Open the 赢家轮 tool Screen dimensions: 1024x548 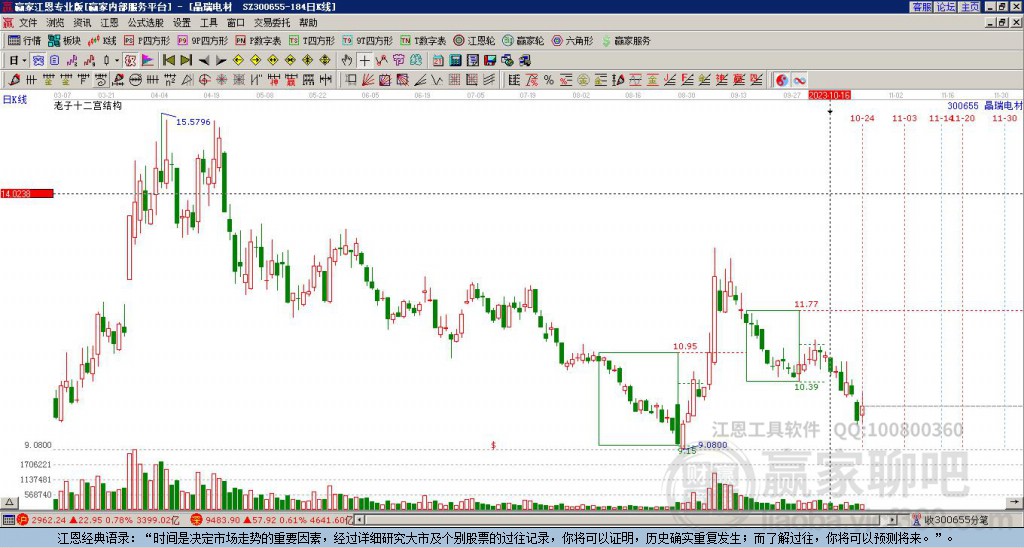click(523, 40)
